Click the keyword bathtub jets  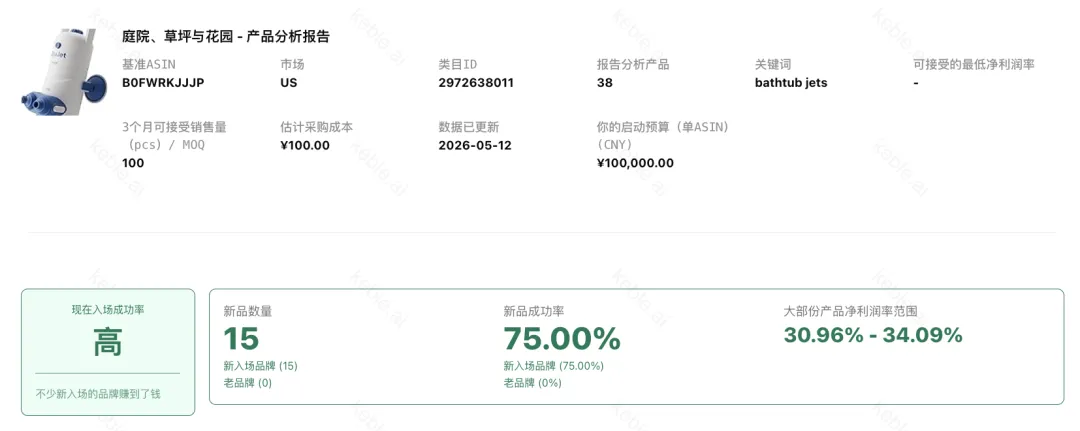coord(791,83)
